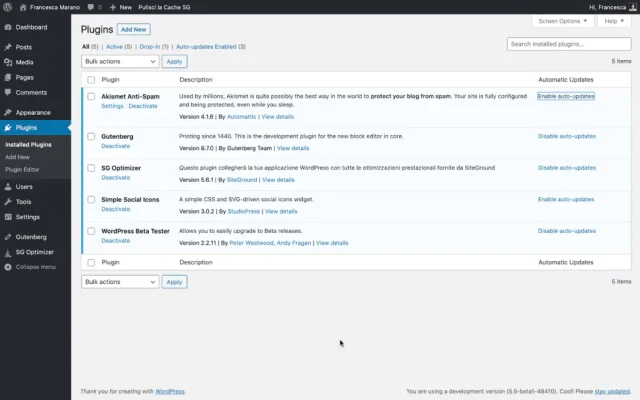Click the Tools wrench icon in sidebar
This screenshot has width=640, height=400.
(x=8, y=201)
